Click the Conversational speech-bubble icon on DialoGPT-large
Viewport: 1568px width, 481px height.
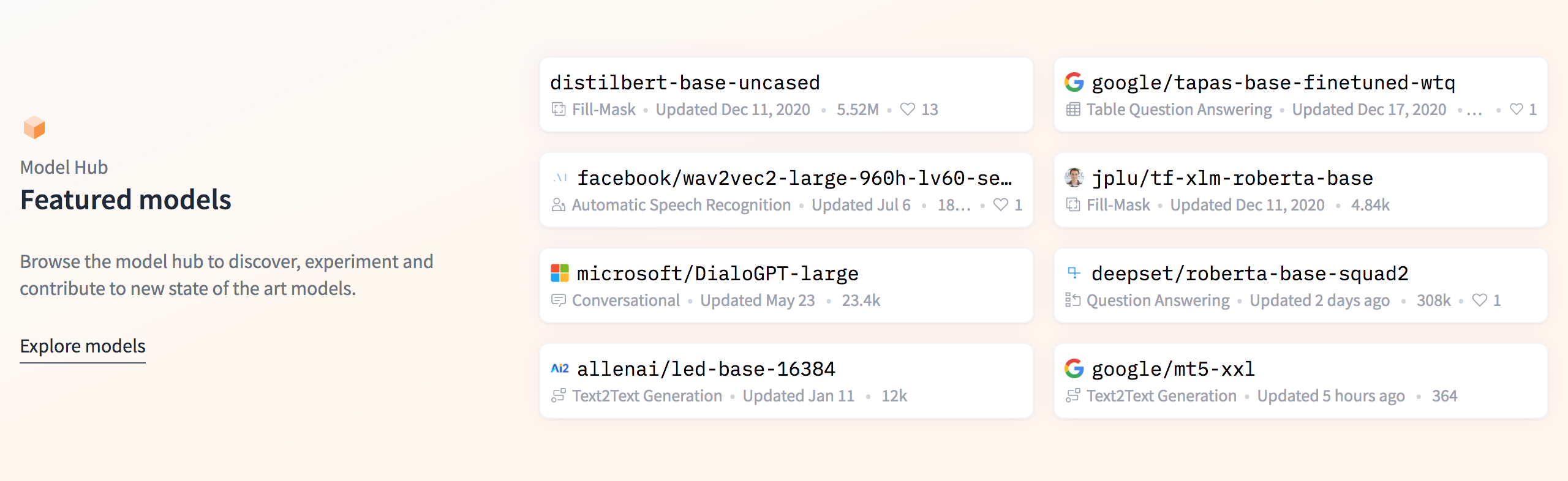[558, 300]
